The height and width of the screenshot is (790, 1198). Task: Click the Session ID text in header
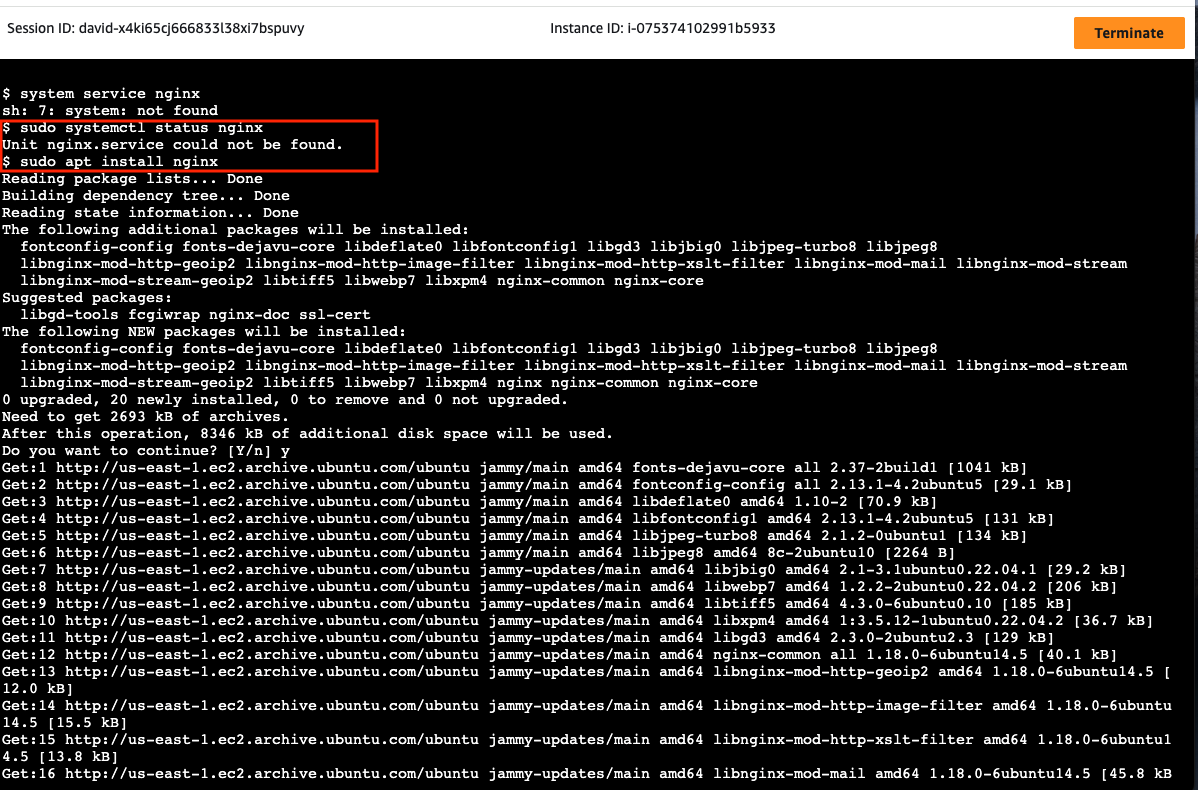(x=156, y=29)
